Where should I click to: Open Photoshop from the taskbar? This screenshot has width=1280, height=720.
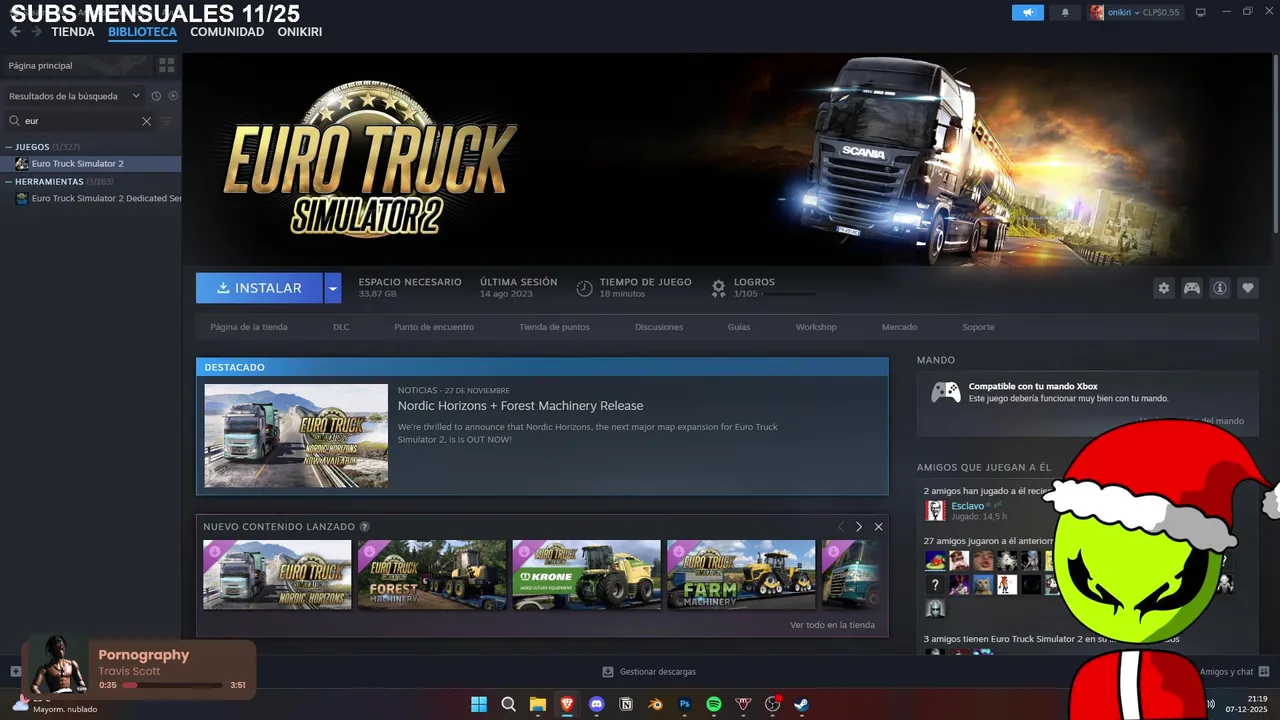pos(685,704)
